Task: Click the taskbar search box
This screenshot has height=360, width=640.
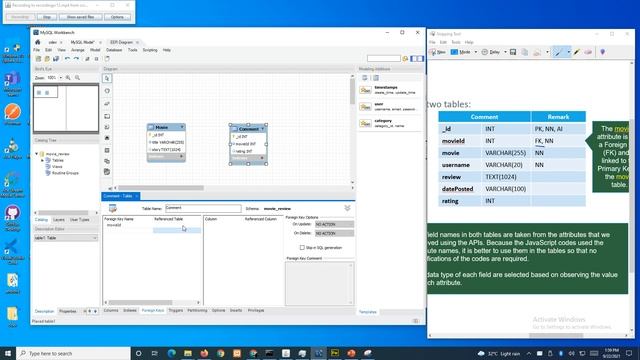Action: tap(73, 353)
